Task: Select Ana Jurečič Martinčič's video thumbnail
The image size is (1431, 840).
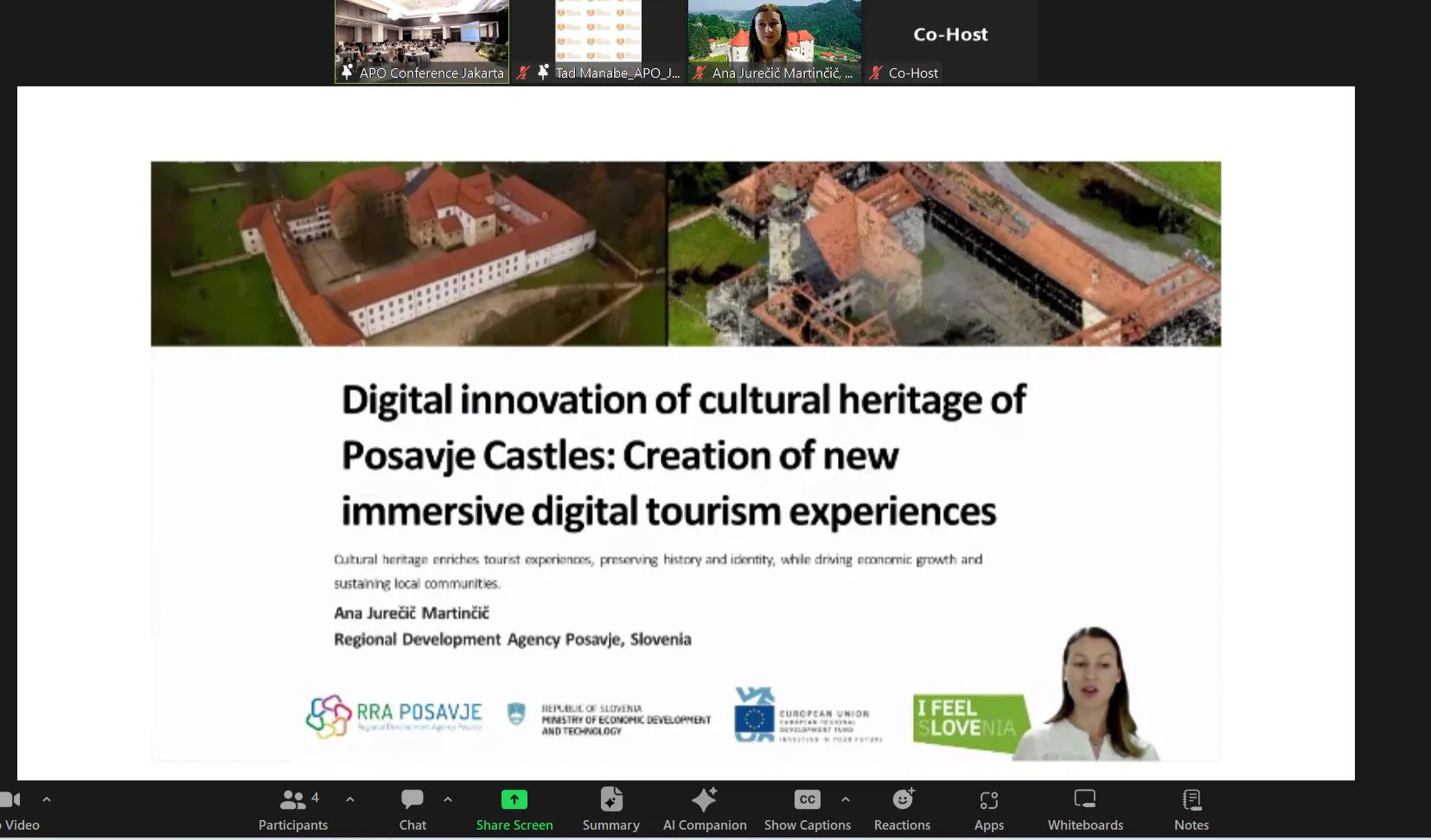Action: (775, 41)
